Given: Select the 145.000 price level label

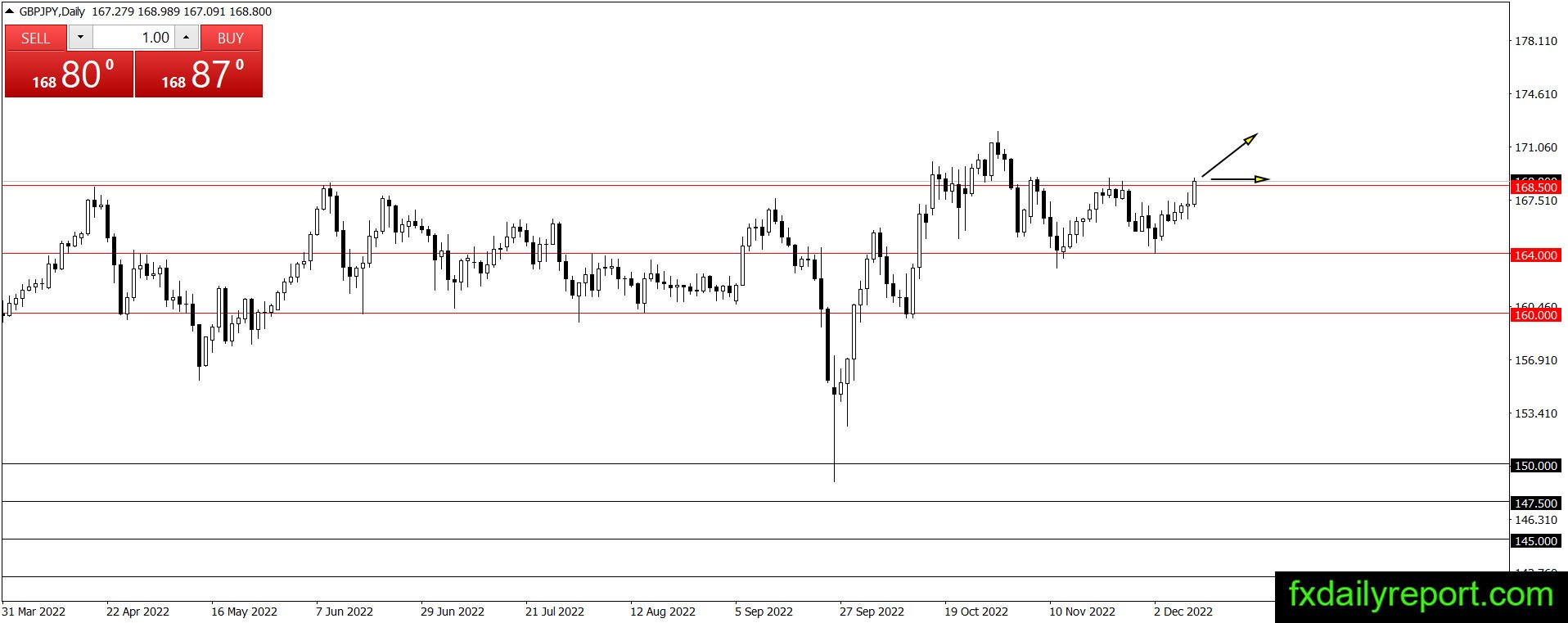Looking at the screenshot, I should (x=1535, y=541).
